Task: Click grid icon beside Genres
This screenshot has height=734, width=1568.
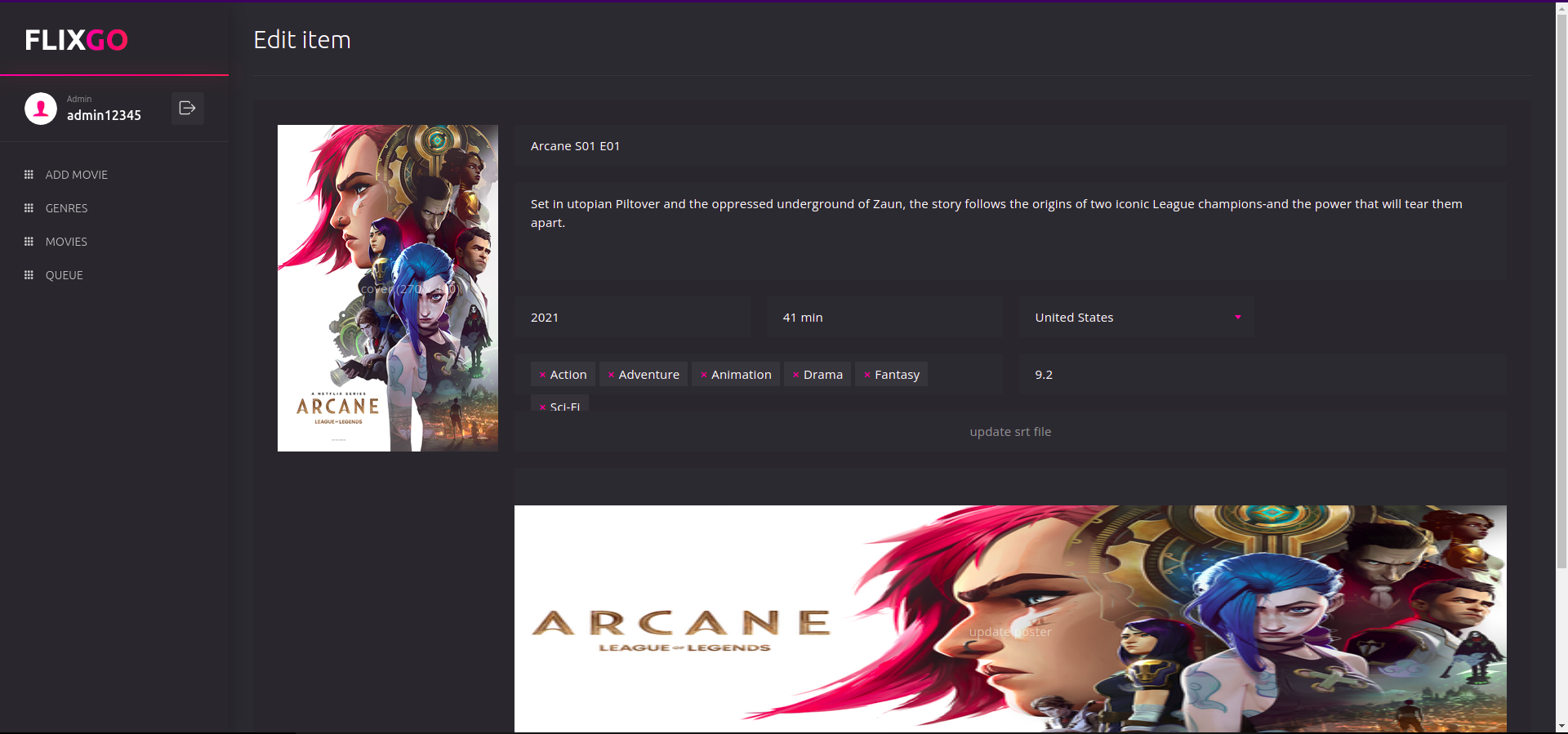Action: tap(29, 208)
